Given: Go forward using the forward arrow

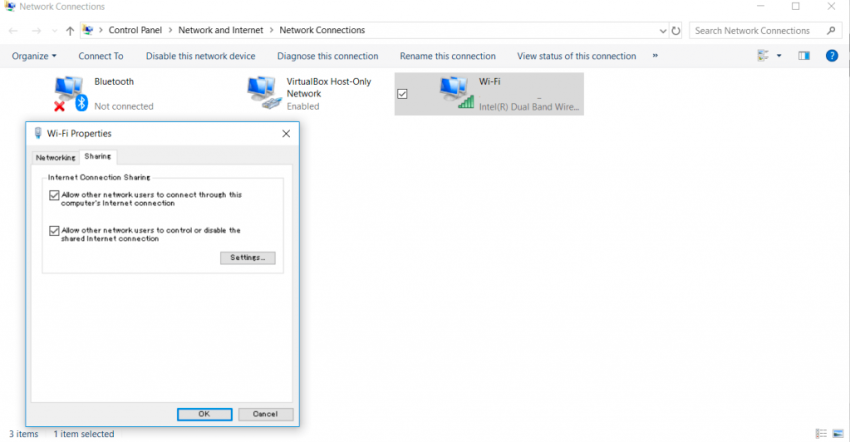Looking at the screenshot, I should [36, 31].
